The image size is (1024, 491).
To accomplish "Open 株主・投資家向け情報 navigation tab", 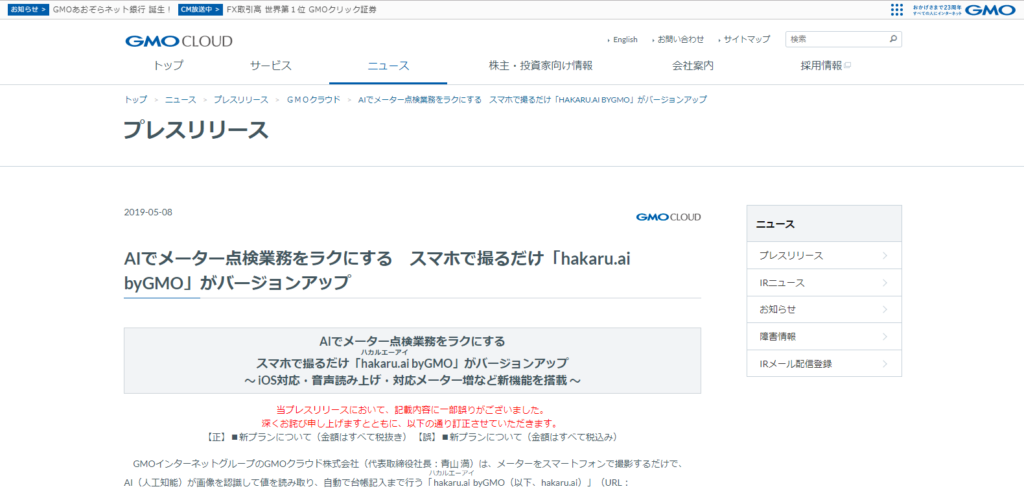I will coord(541,65).
